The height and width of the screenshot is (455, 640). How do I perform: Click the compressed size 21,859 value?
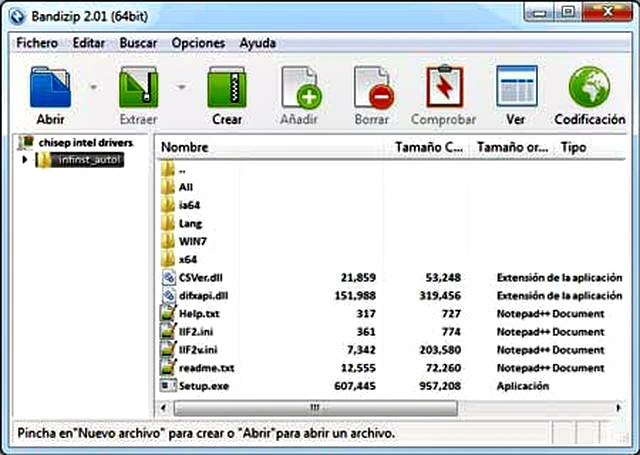coord(358,277)
